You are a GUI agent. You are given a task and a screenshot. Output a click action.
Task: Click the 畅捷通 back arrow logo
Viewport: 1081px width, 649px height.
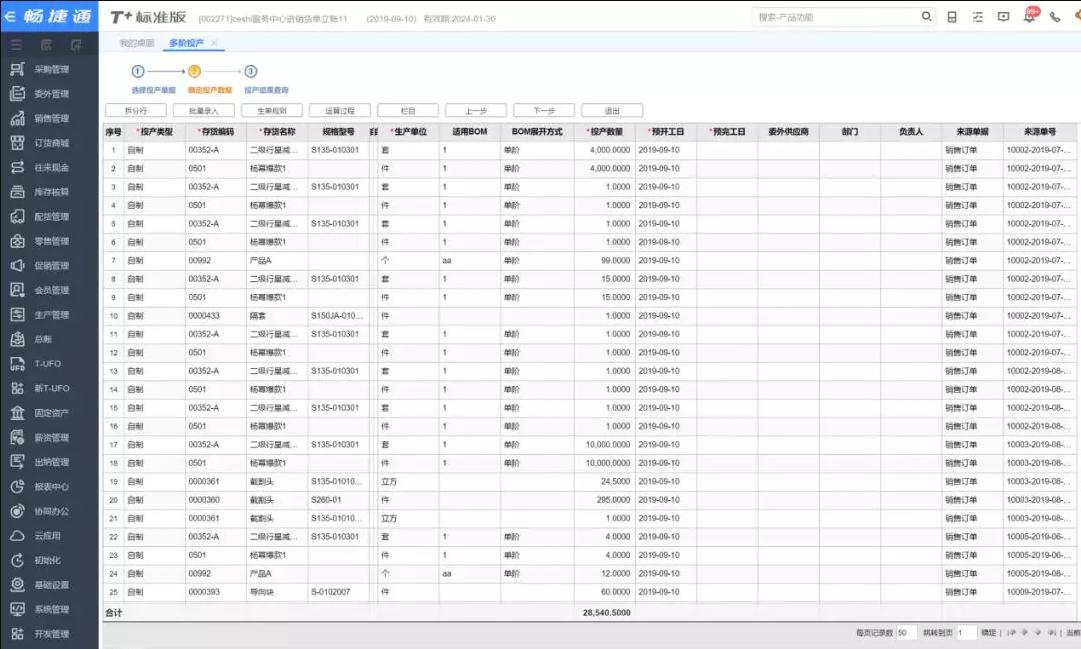(x=12, y=17)
